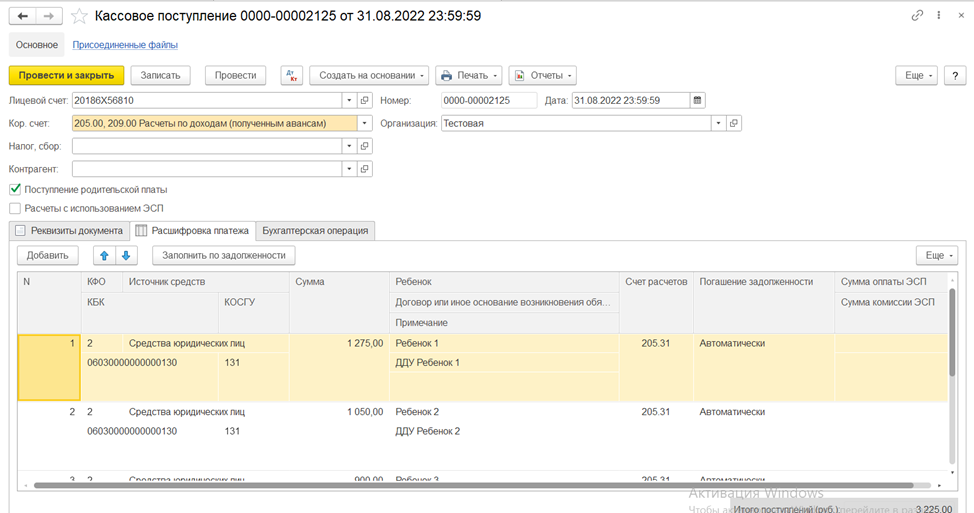Switch to Реквизиты документа tab
Image resolution: width=974 pixels, height=513 pixels.
click(x=70, y=230)
